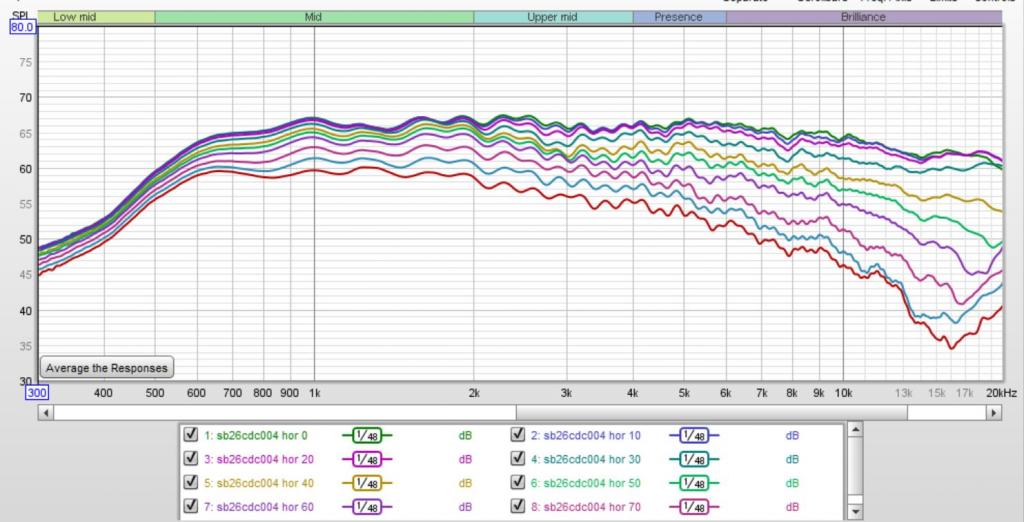Hide the sb26cdc004 hor 40 trace
The width and height of the screenshot is (1024, 522).
[x=191, y=483]
